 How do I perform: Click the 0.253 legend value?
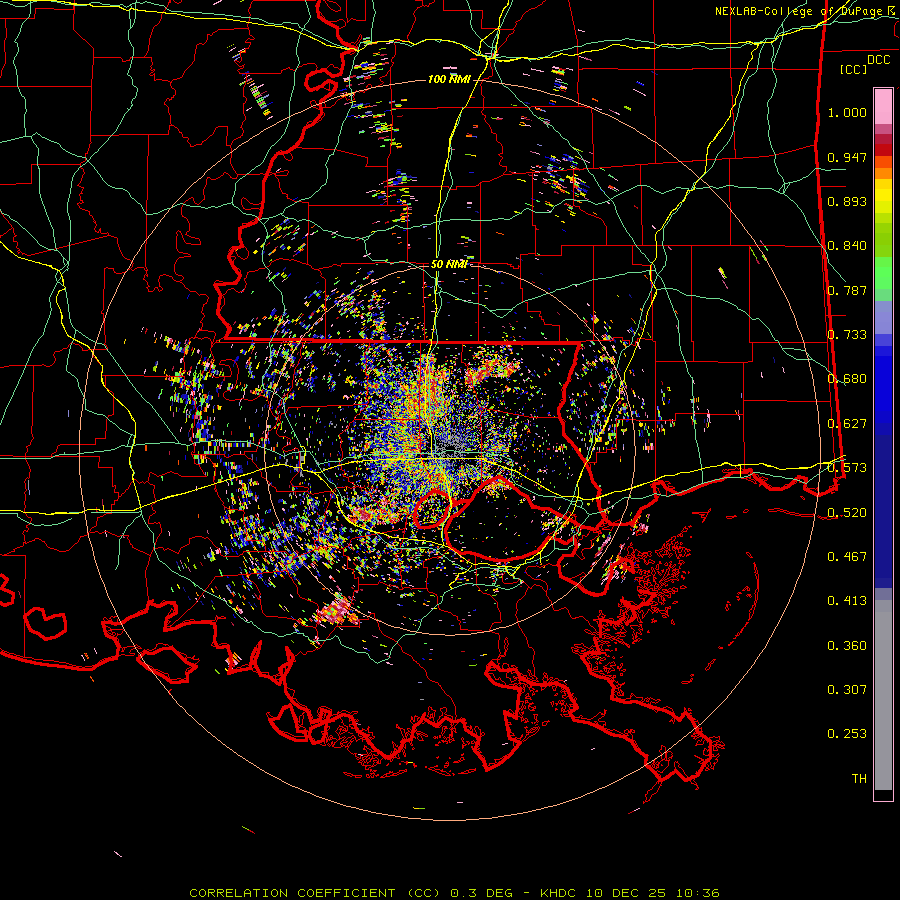847,734
